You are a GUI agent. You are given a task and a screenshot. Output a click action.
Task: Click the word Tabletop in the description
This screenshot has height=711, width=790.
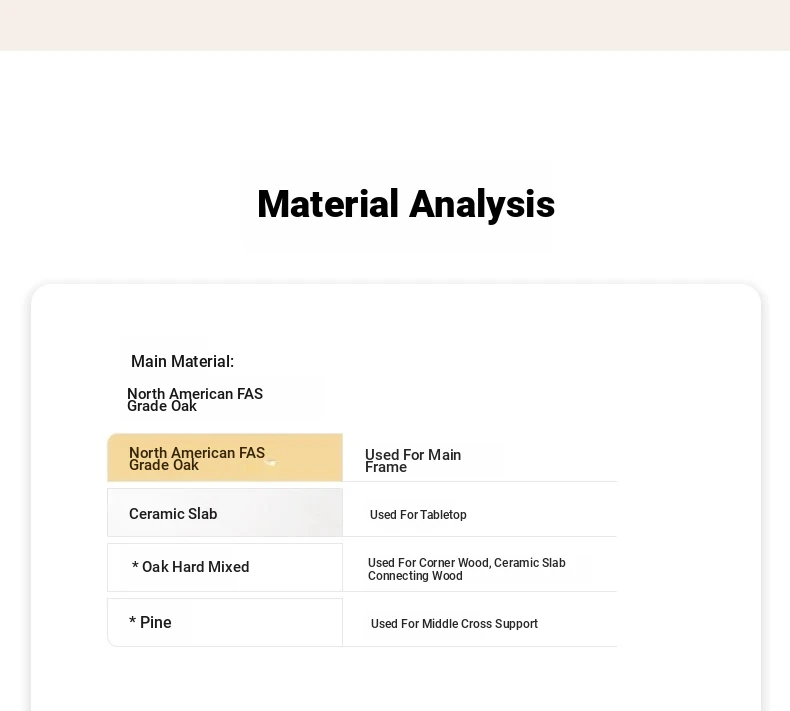click(x=443, y=515)
